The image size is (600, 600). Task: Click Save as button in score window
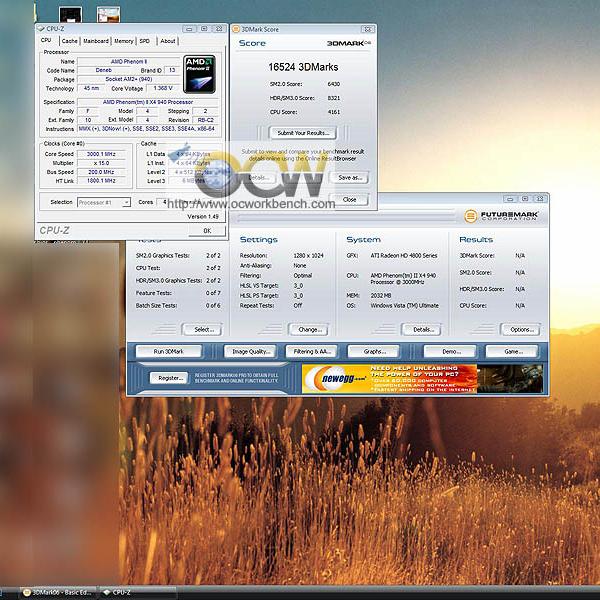click(x=350, y=178)
